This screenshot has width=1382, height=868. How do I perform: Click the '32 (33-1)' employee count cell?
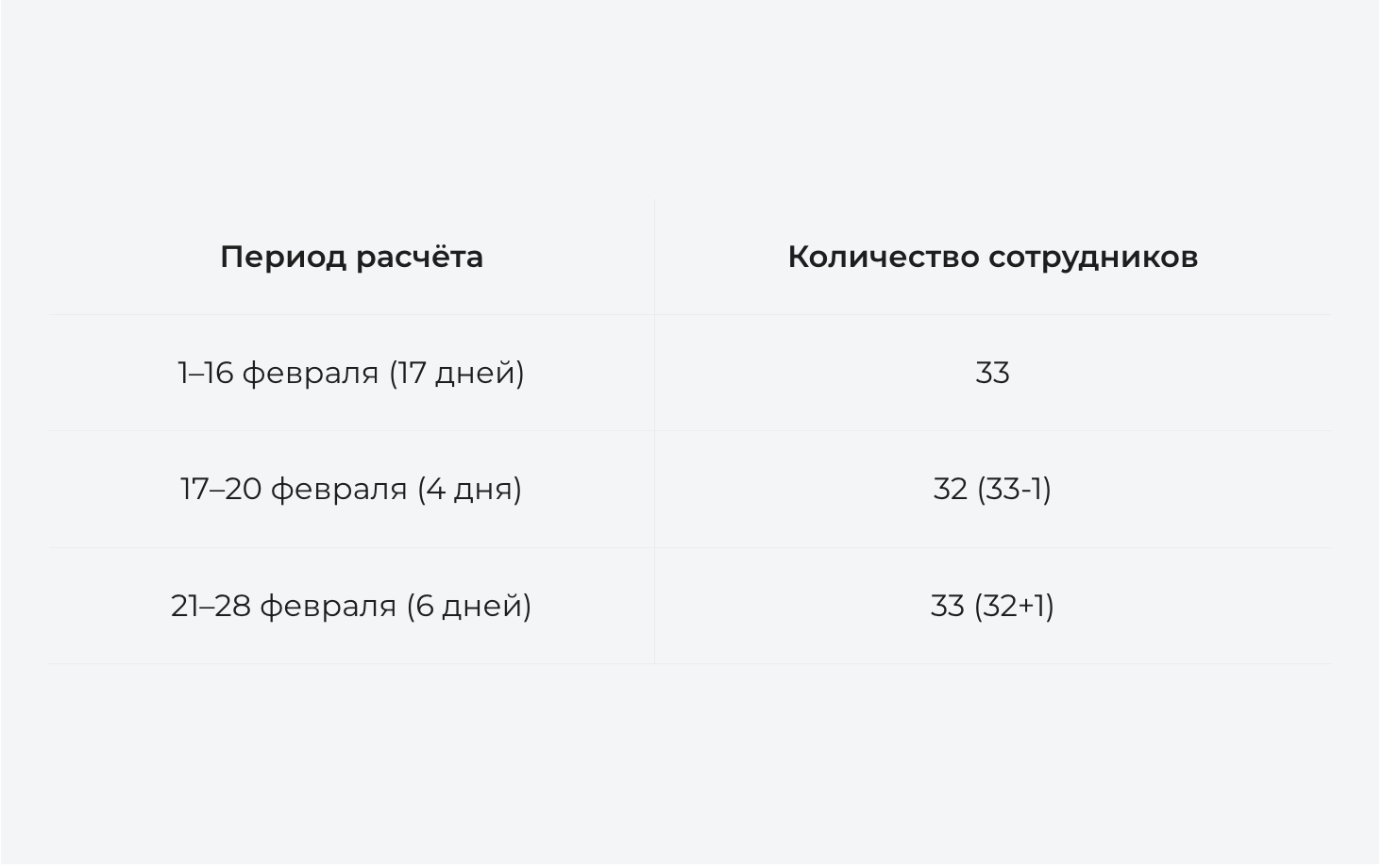(992, 489)
